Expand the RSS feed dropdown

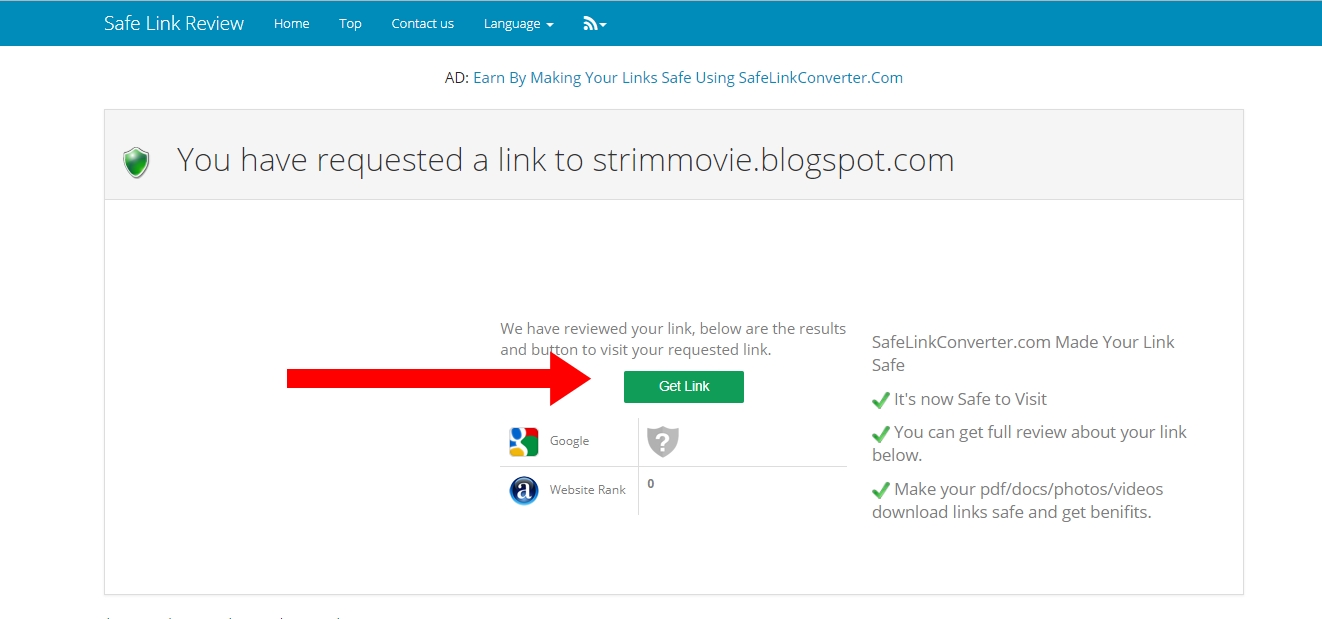tap(595, 23)
